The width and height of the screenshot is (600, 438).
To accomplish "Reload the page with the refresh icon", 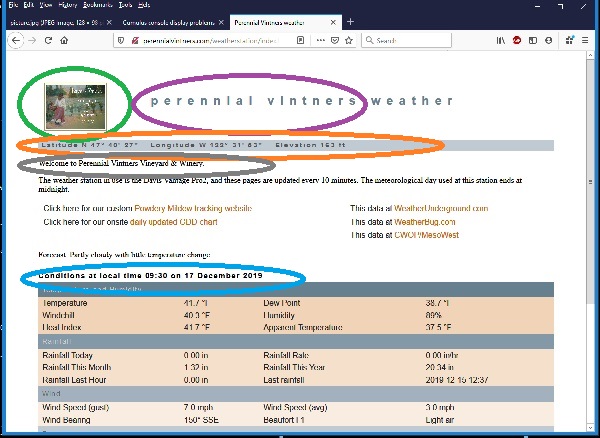I will pyautogui.click(x=47, y=40).
